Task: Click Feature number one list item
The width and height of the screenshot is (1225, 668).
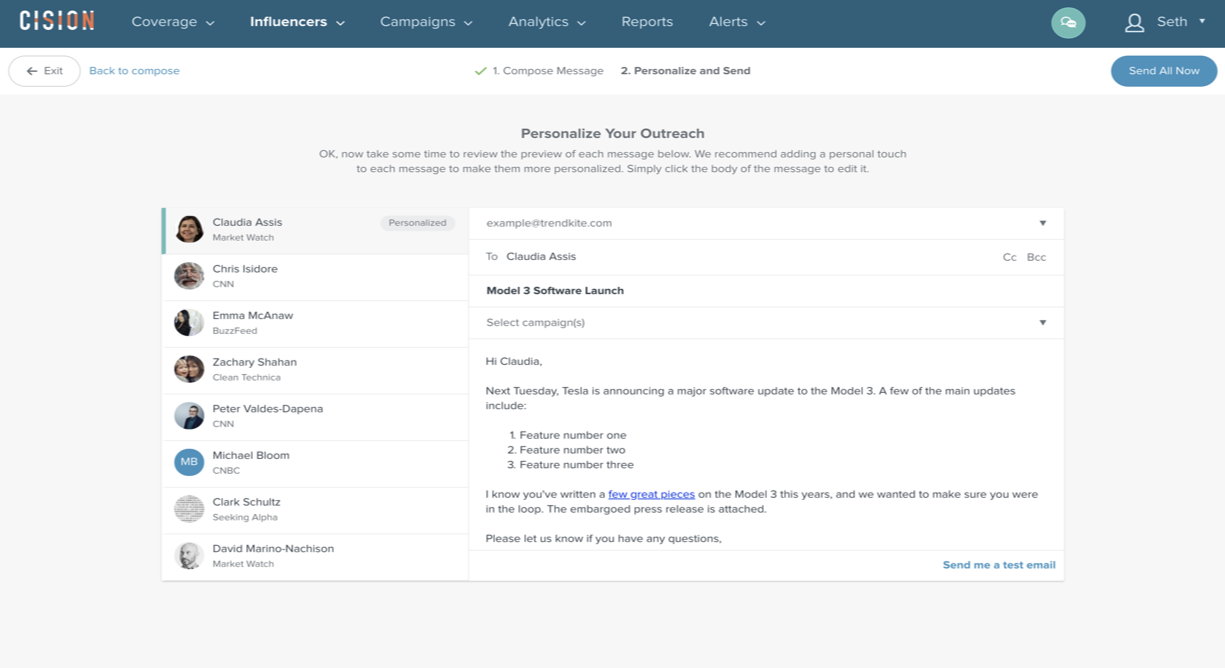Action: pos(573,435)
